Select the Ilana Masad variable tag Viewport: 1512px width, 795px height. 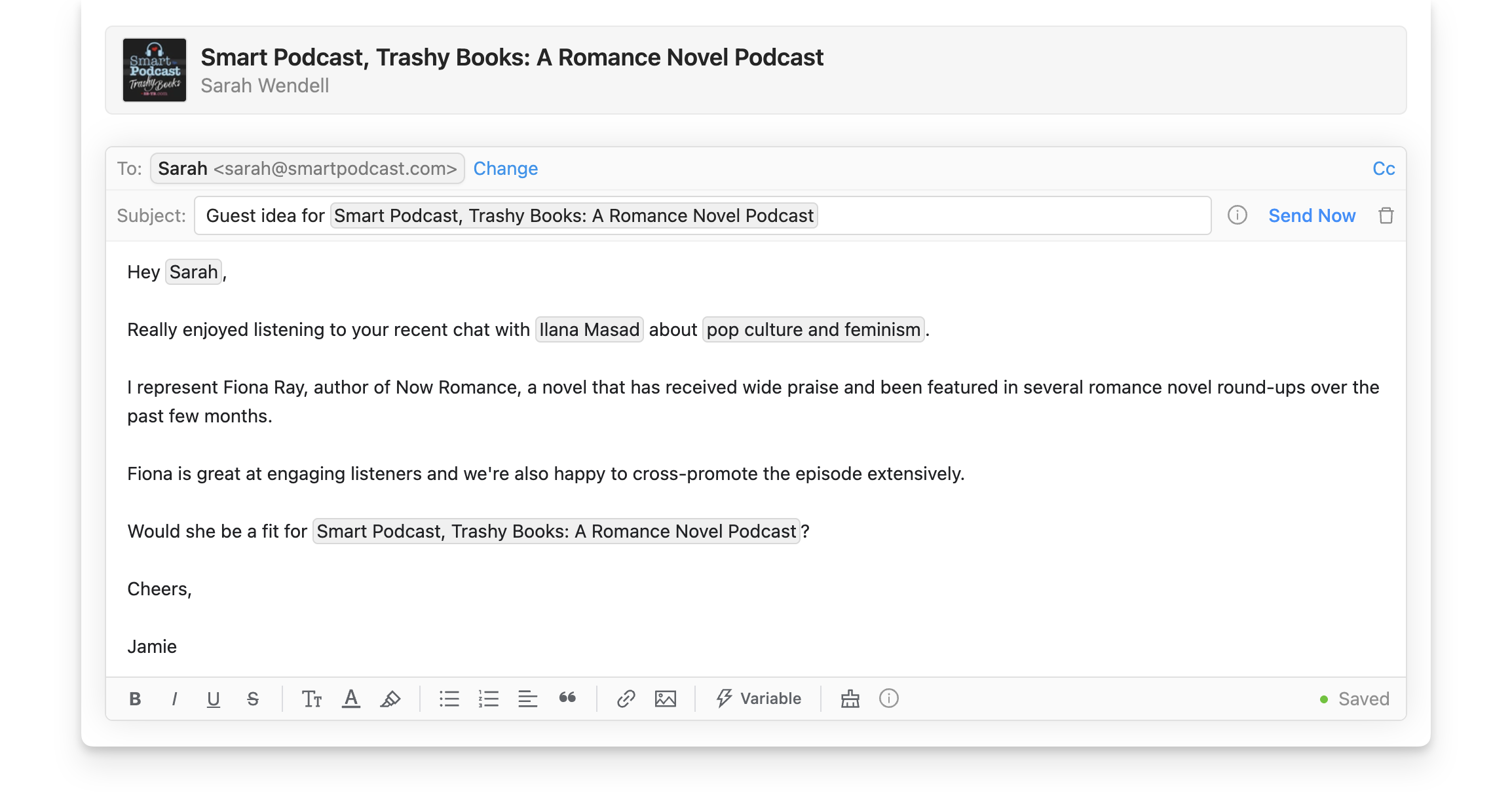pos(590,329)
